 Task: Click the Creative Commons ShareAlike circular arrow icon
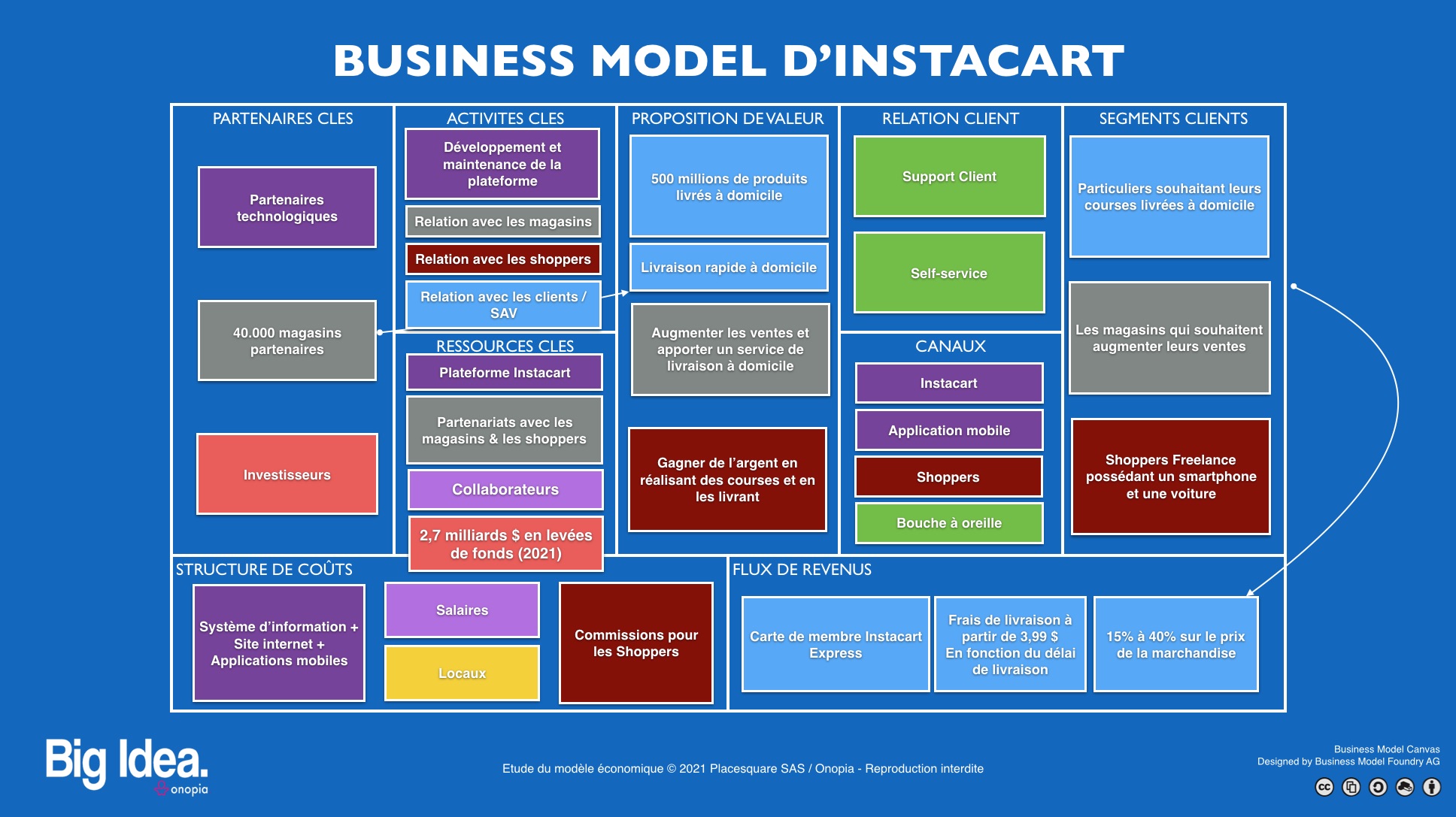[x=1378, y=787]
